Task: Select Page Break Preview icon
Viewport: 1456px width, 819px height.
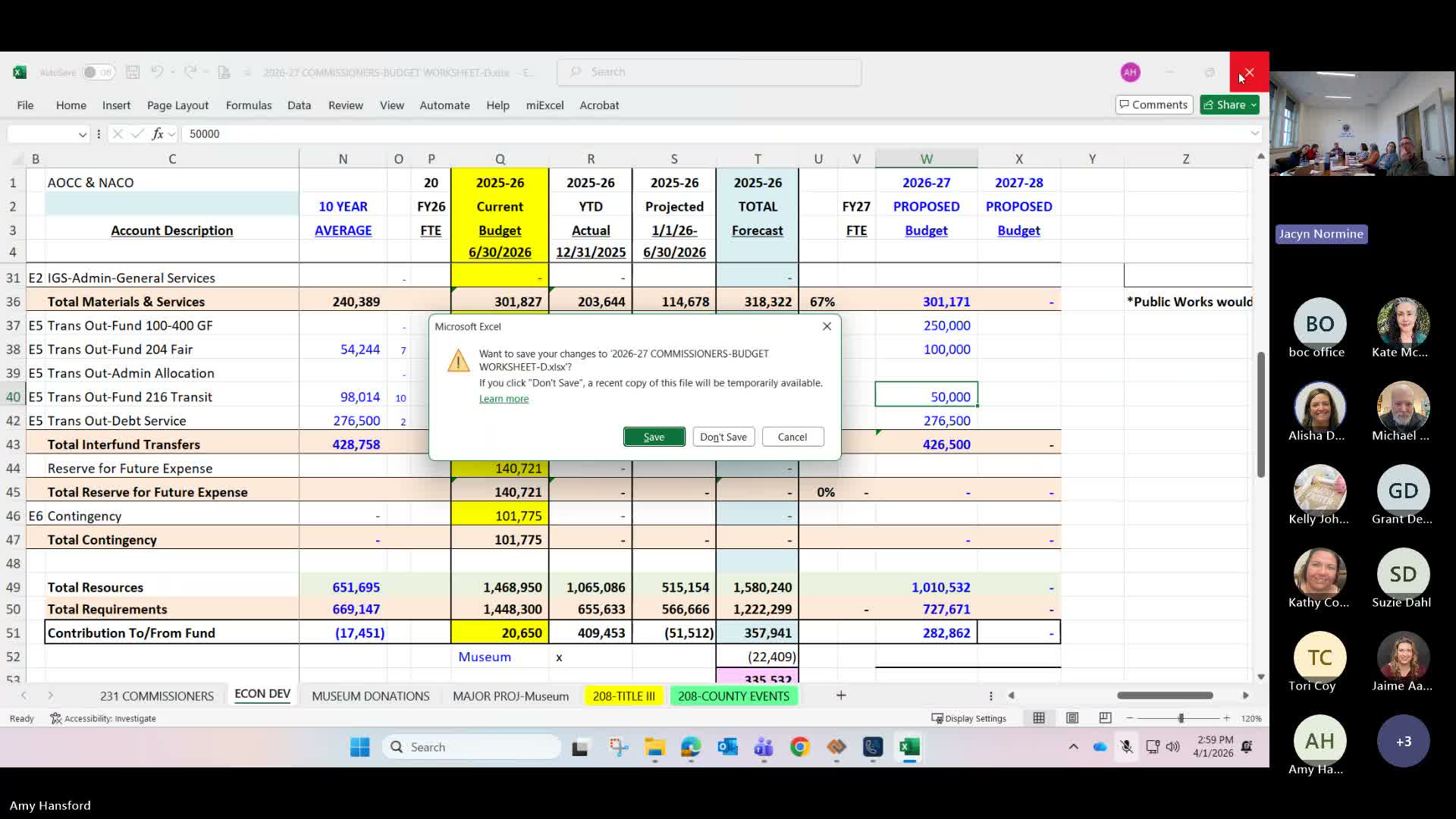Action: point(1105,718)
